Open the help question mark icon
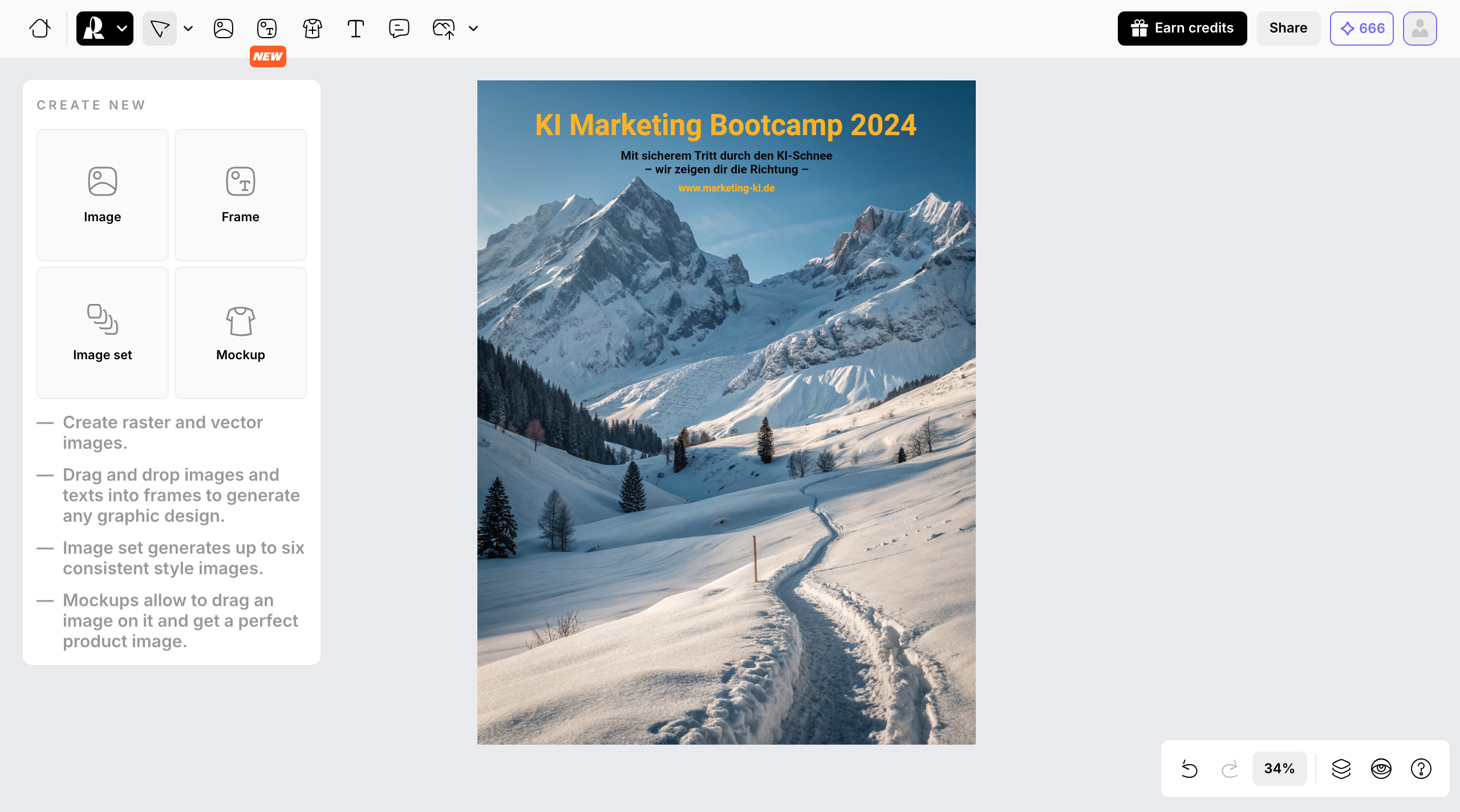The height and width of the screenshot is (812, 1460). pos(1421,769)
